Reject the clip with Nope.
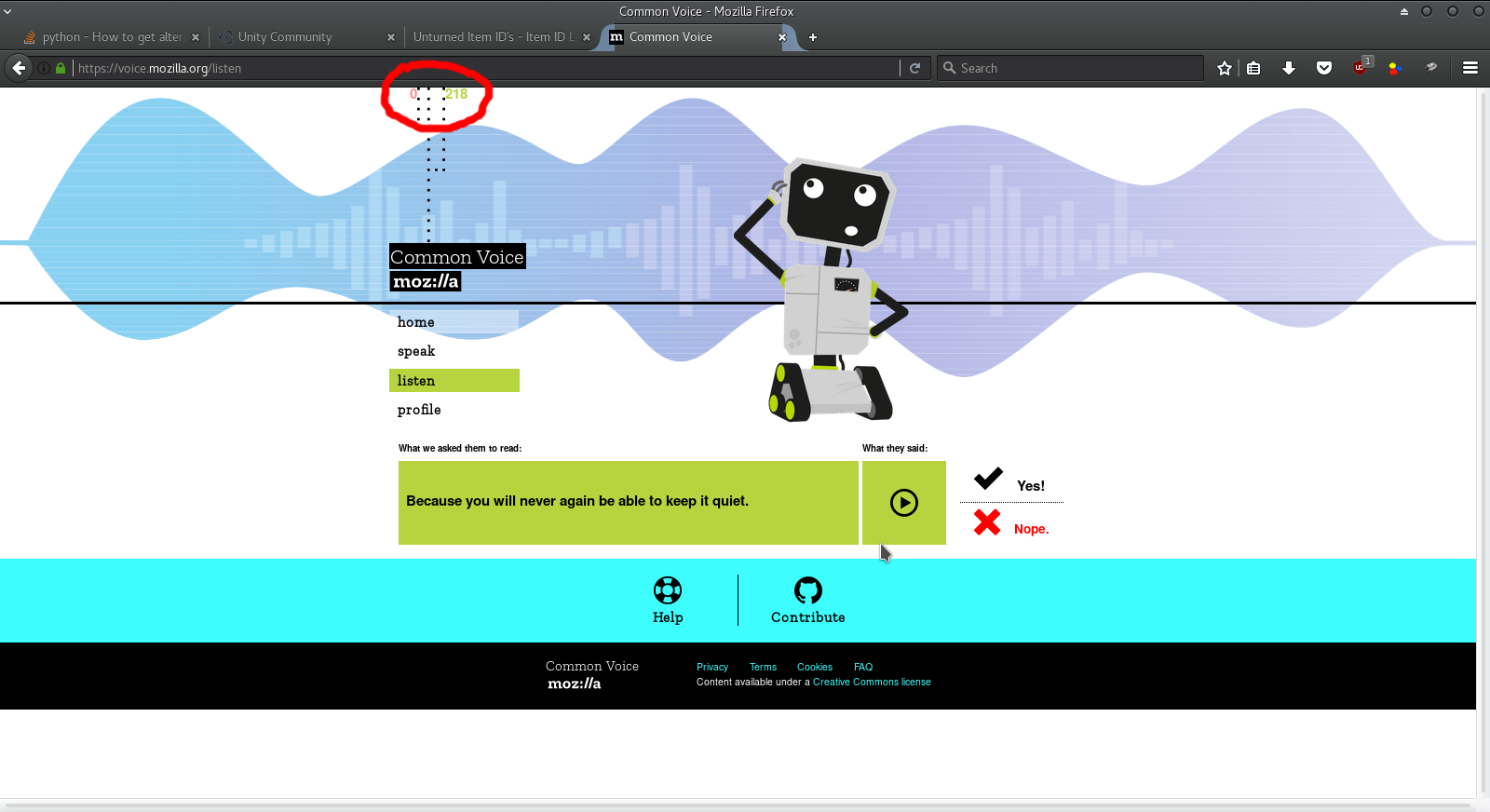The image size is (1490, 812). point(1031,529)
